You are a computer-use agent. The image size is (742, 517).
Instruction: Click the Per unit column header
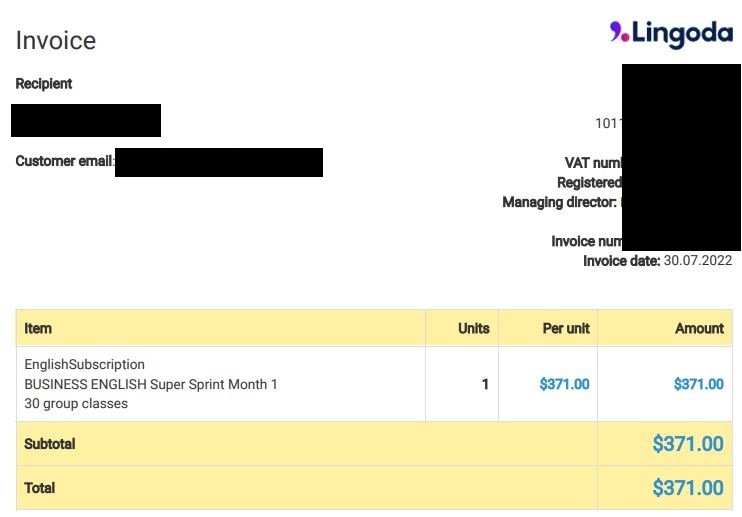[566, 328]
